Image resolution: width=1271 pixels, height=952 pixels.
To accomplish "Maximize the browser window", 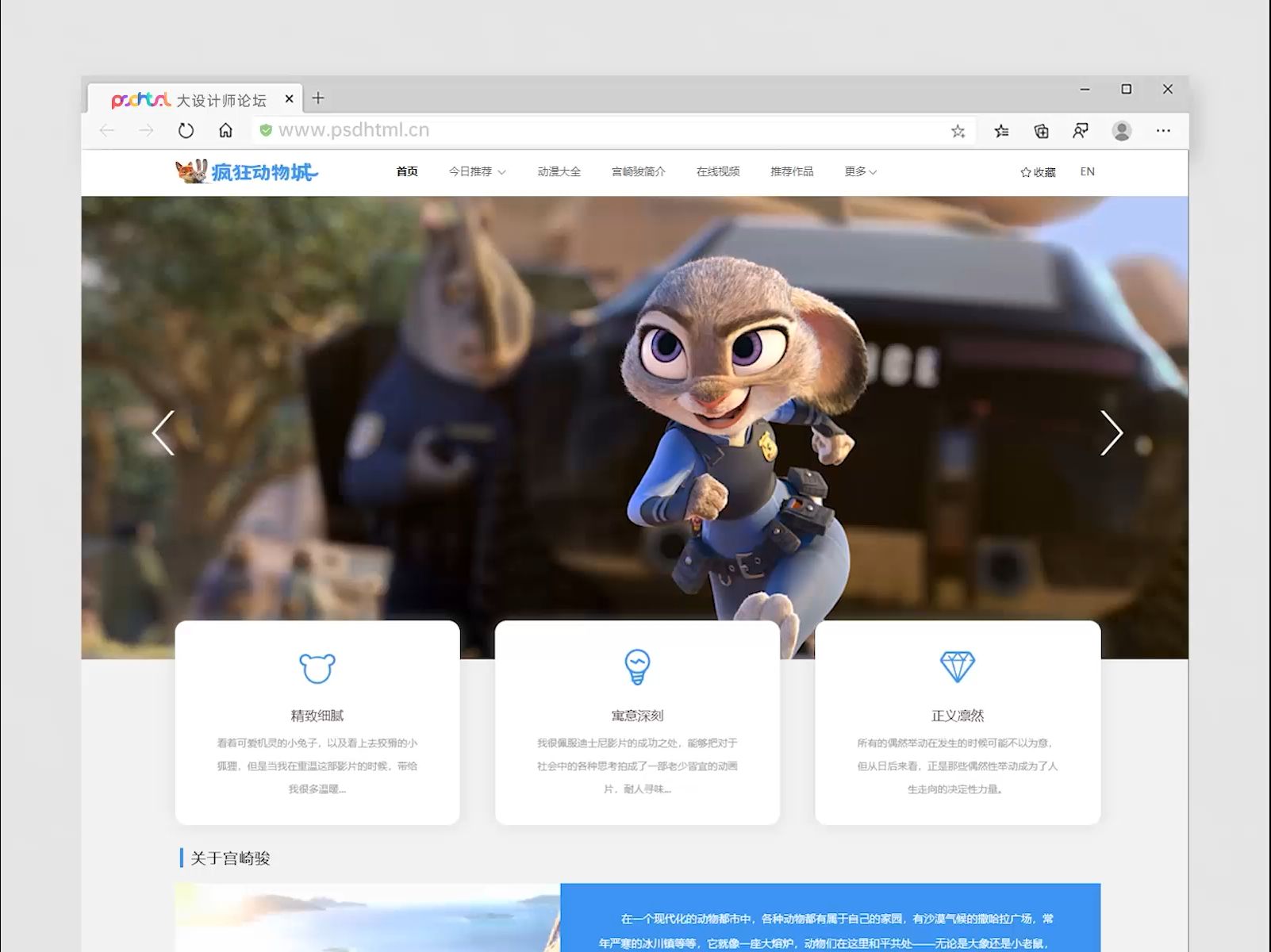I will 1126,89.
